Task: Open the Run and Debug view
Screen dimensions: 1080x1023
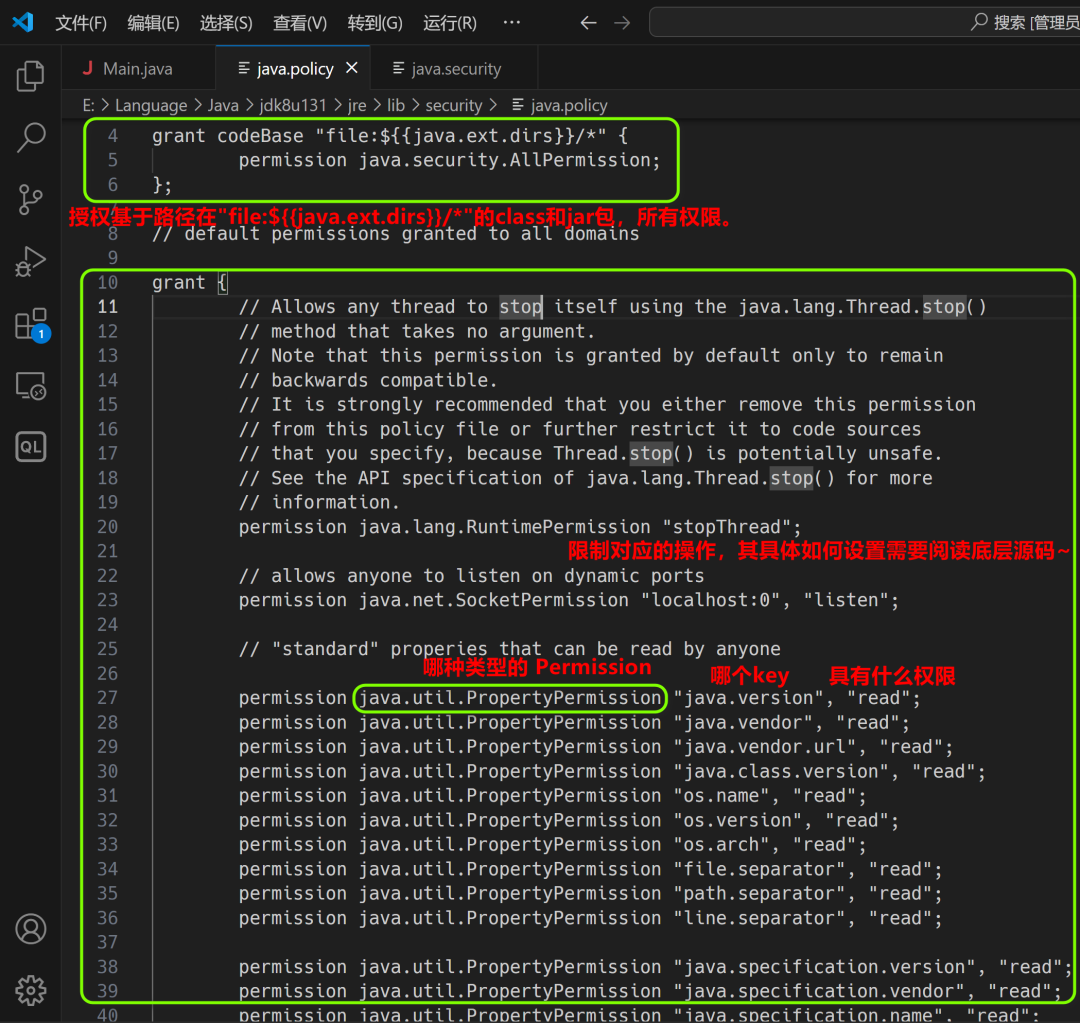Action: tap(30, 262)
